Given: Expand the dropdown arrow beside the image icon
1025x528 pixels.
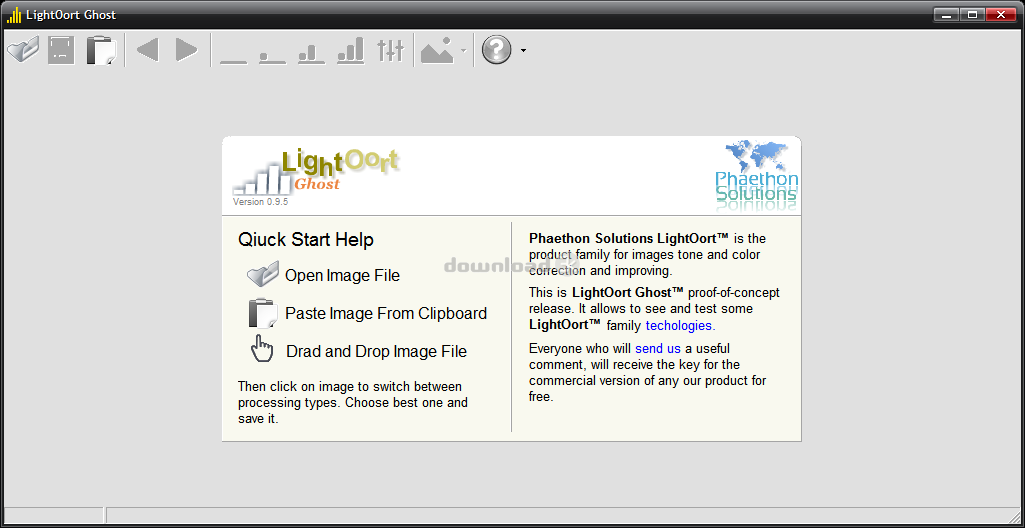Looking at the screenshot, I should tap(463, 50).
